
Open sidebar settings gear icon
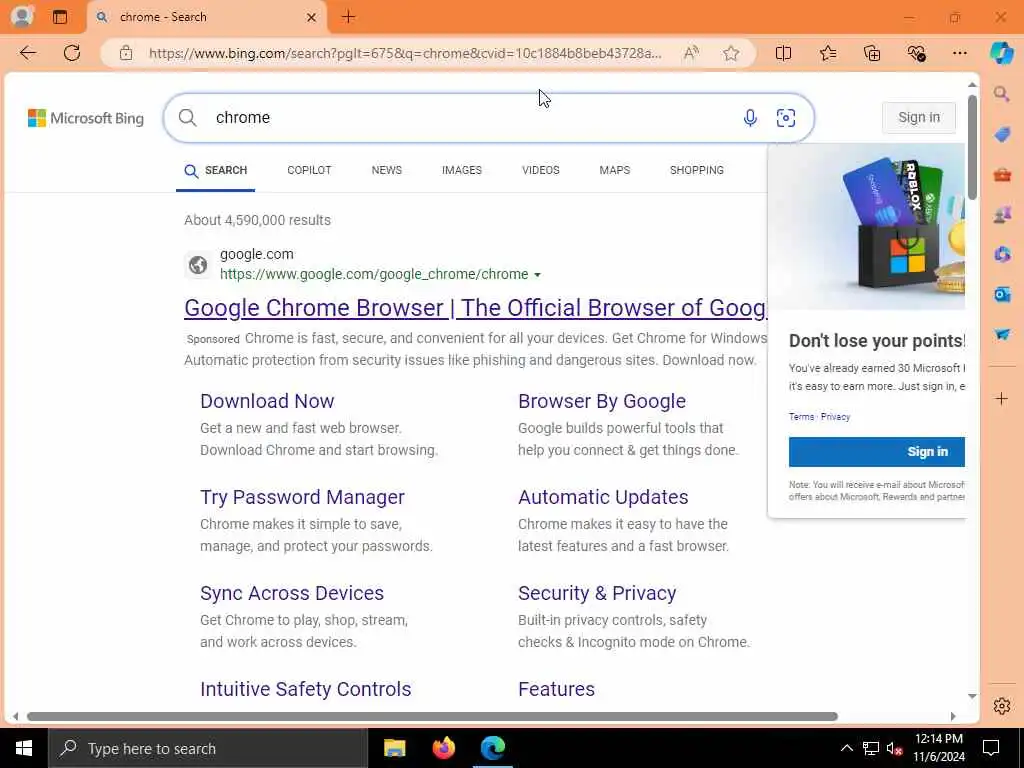[x=1002, y=706]
